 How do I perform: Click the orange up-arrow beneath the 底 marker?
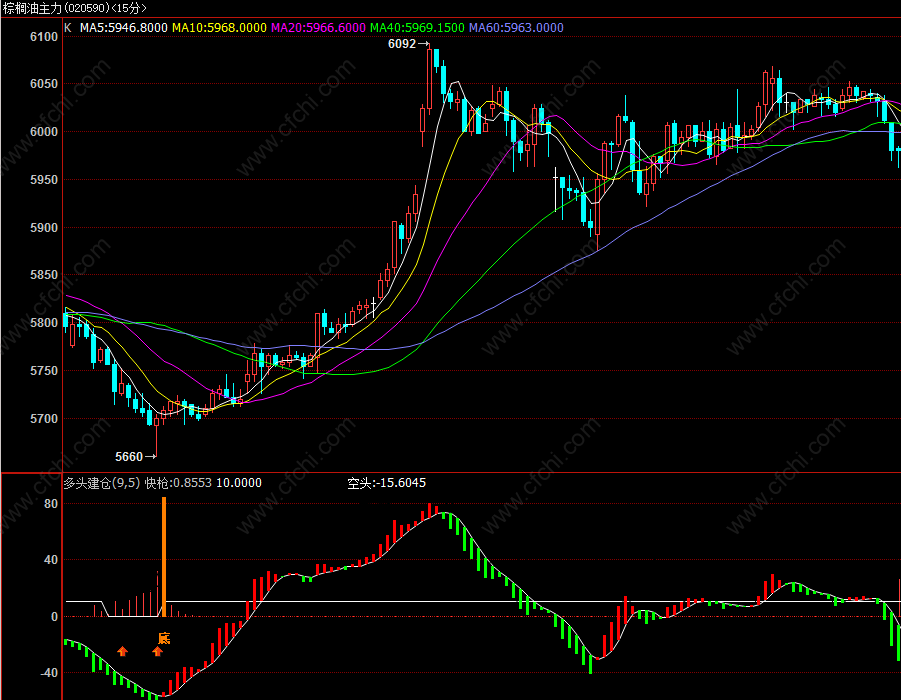tap(157, 651)
